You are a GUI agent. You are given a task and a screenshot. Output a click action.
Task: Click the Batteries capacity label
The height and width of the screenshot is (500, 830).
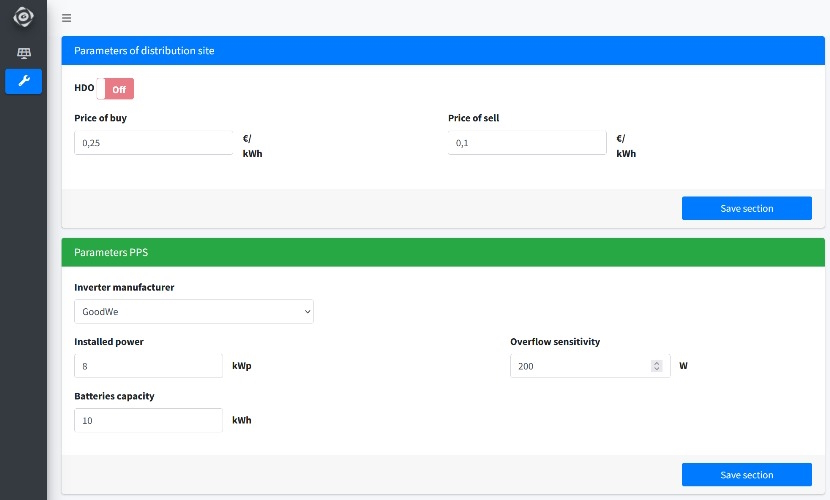[x=114, y=396]
